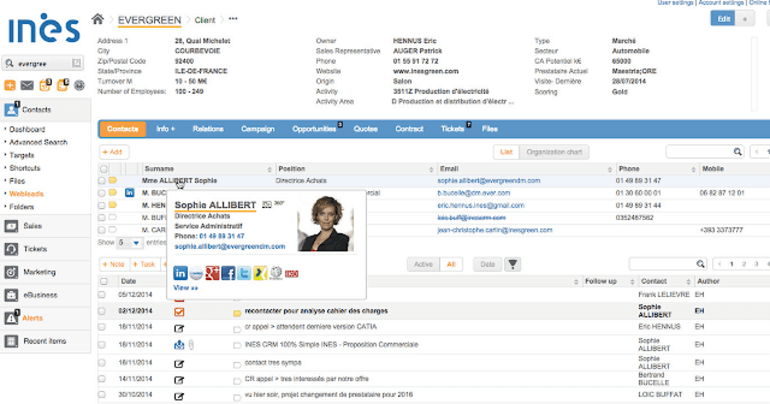Click the funnel filter icon beside Date button
The image size is (770, 404).
click(513, 265)
